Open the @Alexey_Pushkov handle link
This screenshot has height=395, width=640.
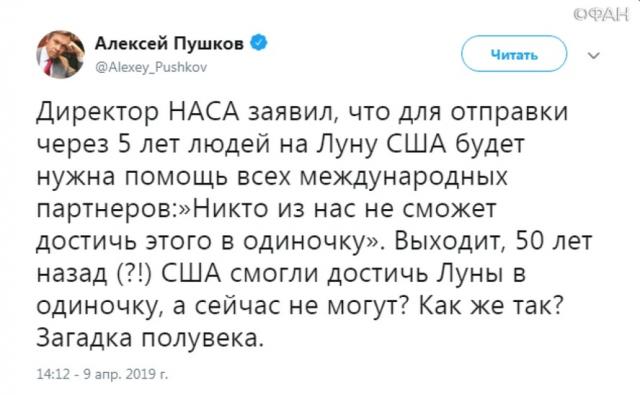(151, 67)
